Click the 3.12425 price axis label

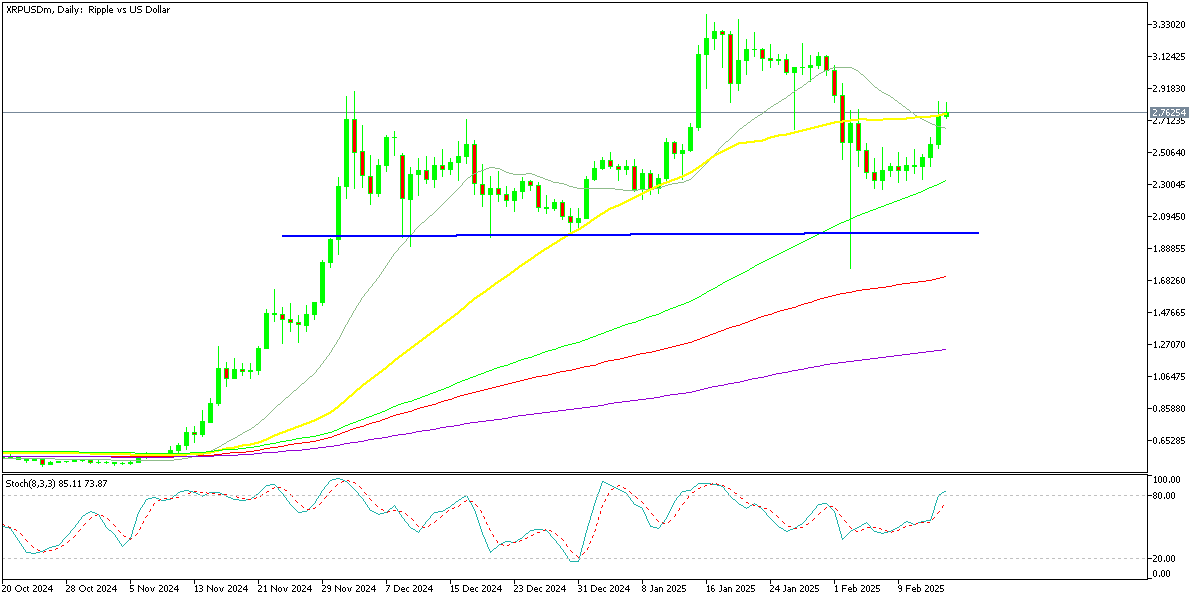(1169, 56)
